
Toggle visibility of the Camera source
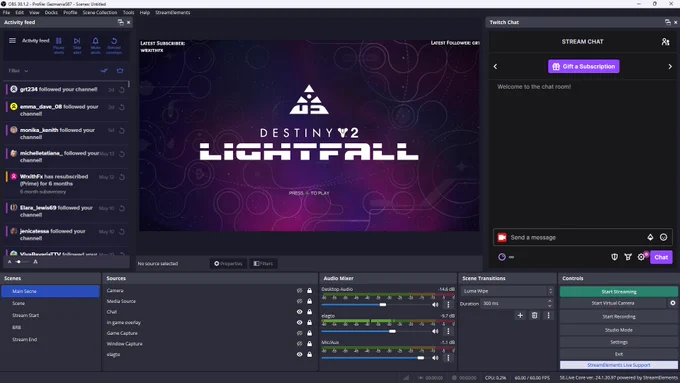click(x=299, y=291)
